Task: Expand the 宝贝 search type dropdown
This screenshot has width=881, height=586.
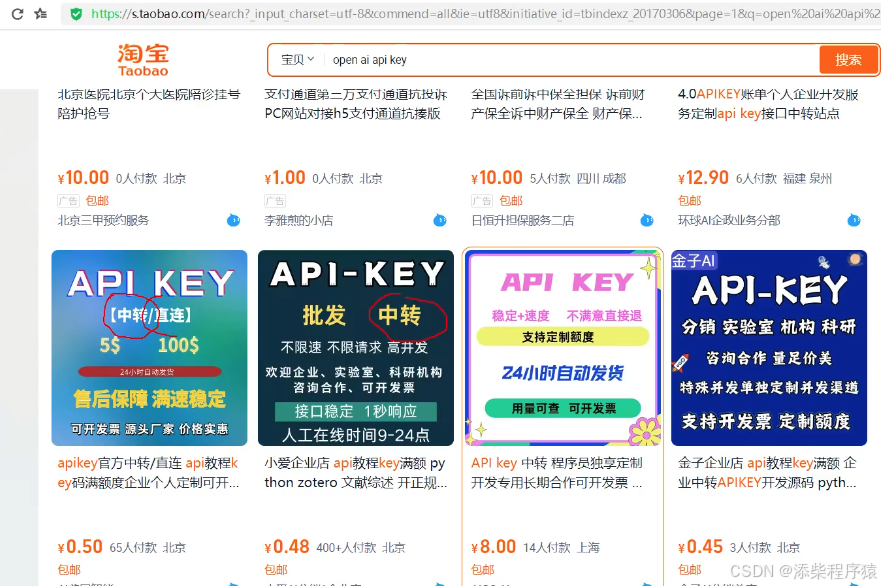Action: pos(297,60)
